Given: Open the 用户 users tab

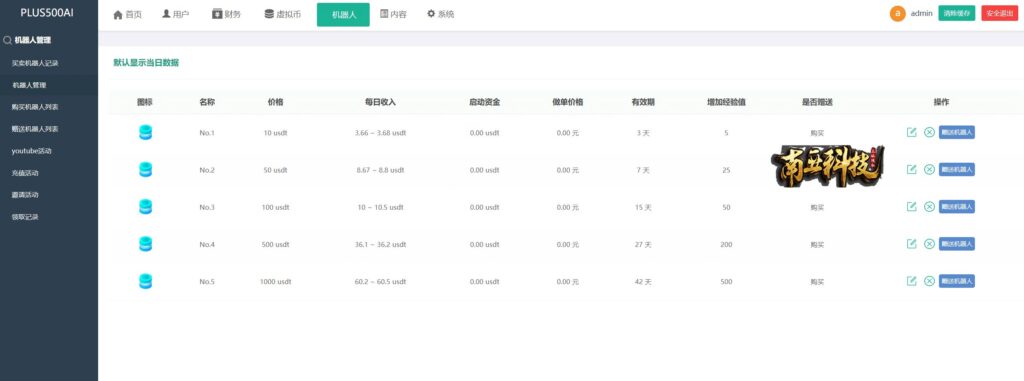Looking at the screenshot, I should pos(176,14).
